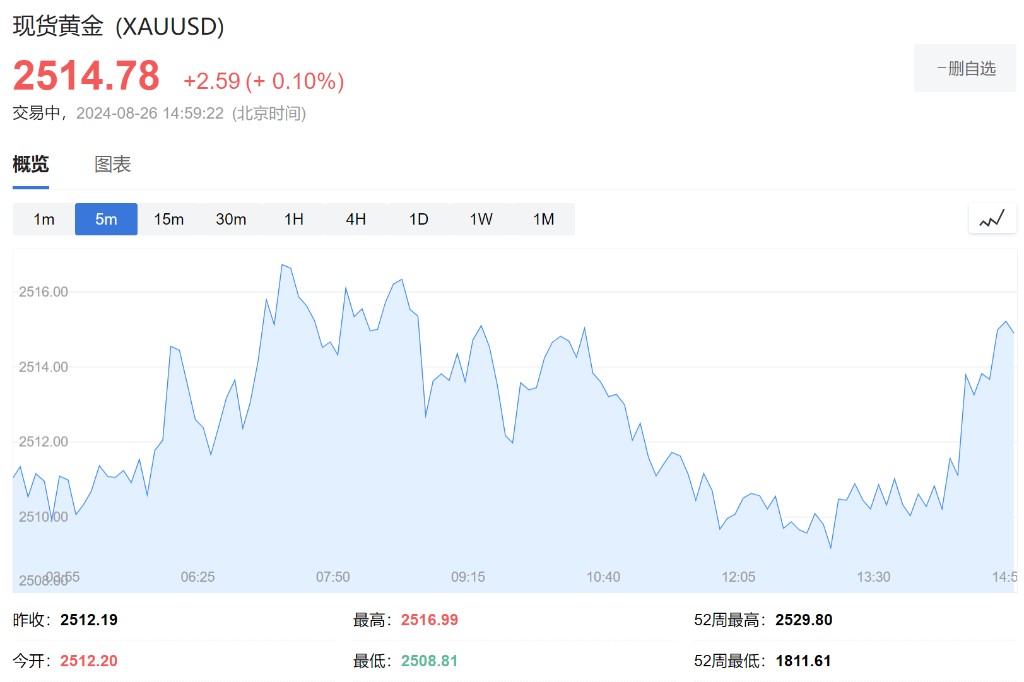The width and height of the screenshot is (1024, 682).
Task: Switch to the 概览 tab
Action: pyautogui.click(x=30, y=165)
